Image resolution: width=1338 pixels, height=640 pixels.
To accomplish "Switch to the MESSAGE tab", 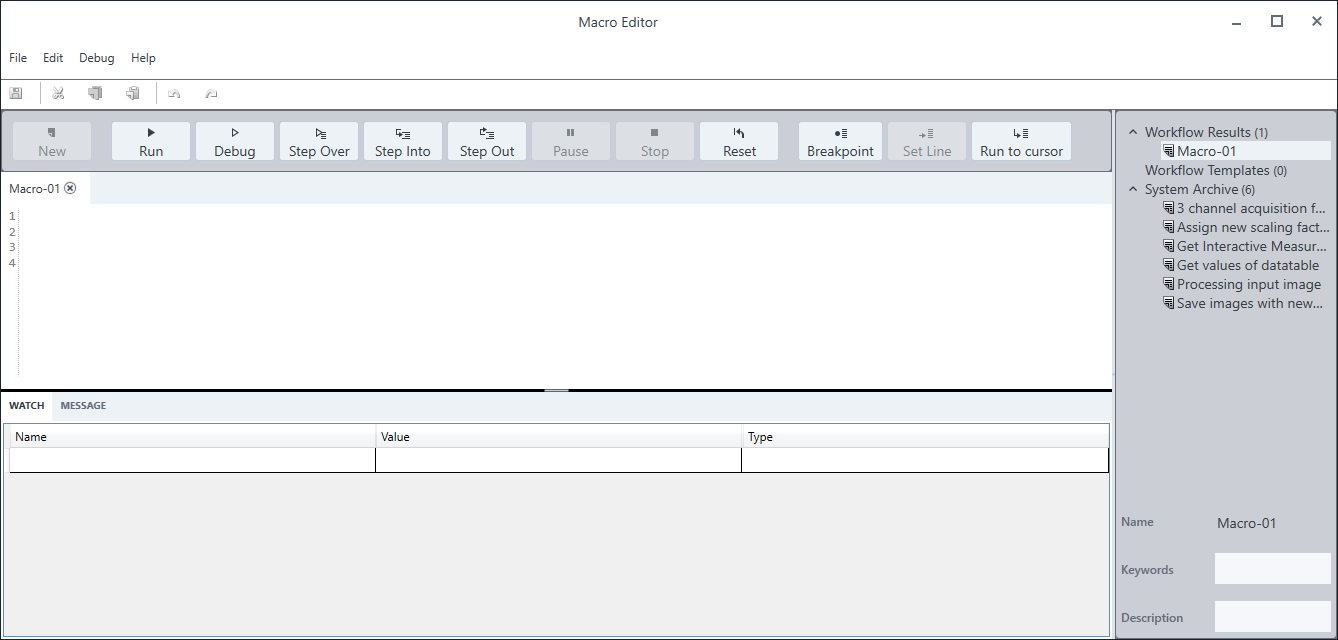I will tap(83, 405).
